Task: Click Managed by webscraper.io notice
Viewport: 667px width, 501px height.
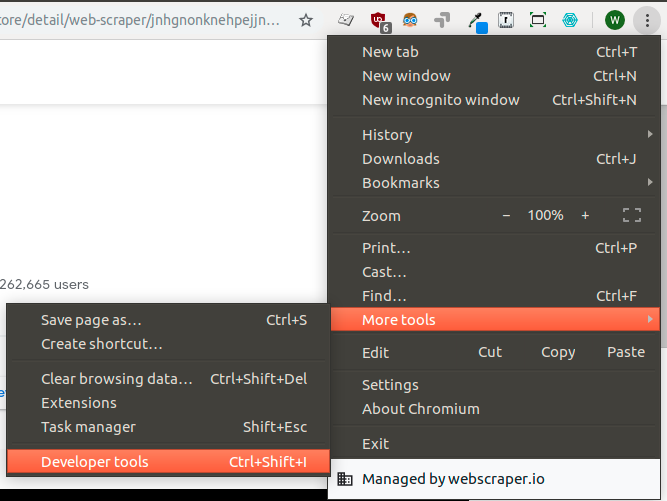Action: [x=496, y=479]
